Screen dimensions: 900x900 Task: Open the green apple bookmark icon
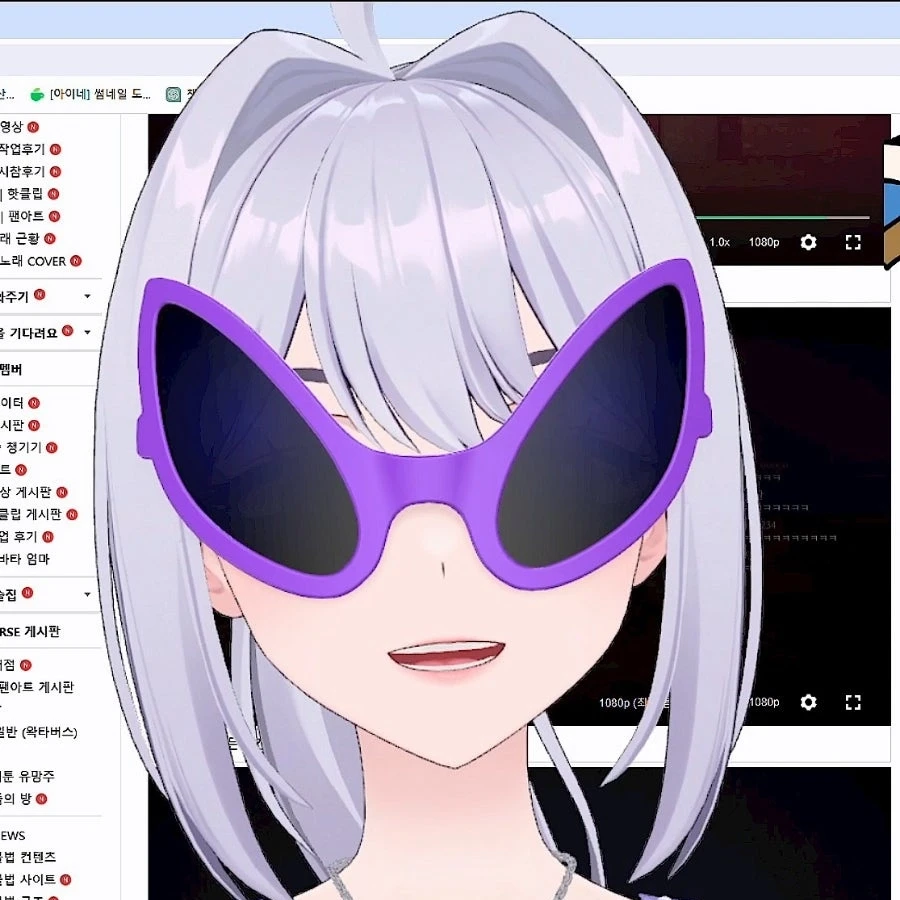pos(37,94)
